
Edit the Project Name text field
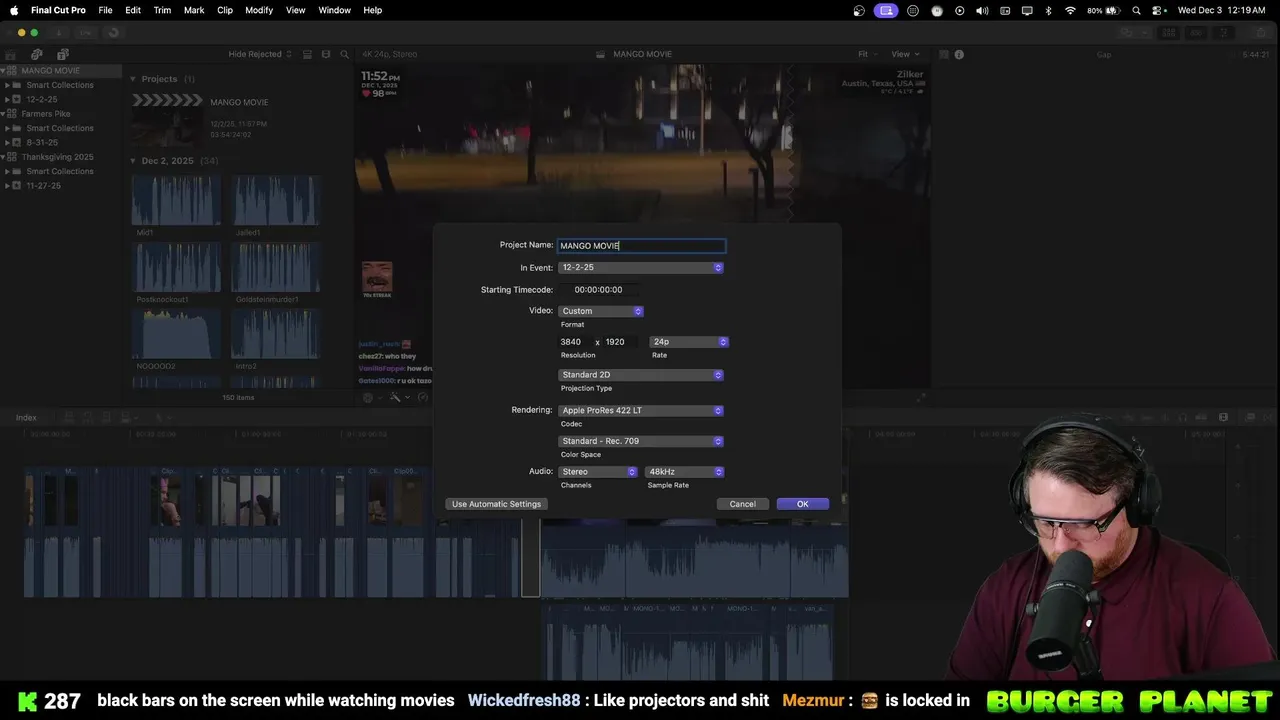641,245
